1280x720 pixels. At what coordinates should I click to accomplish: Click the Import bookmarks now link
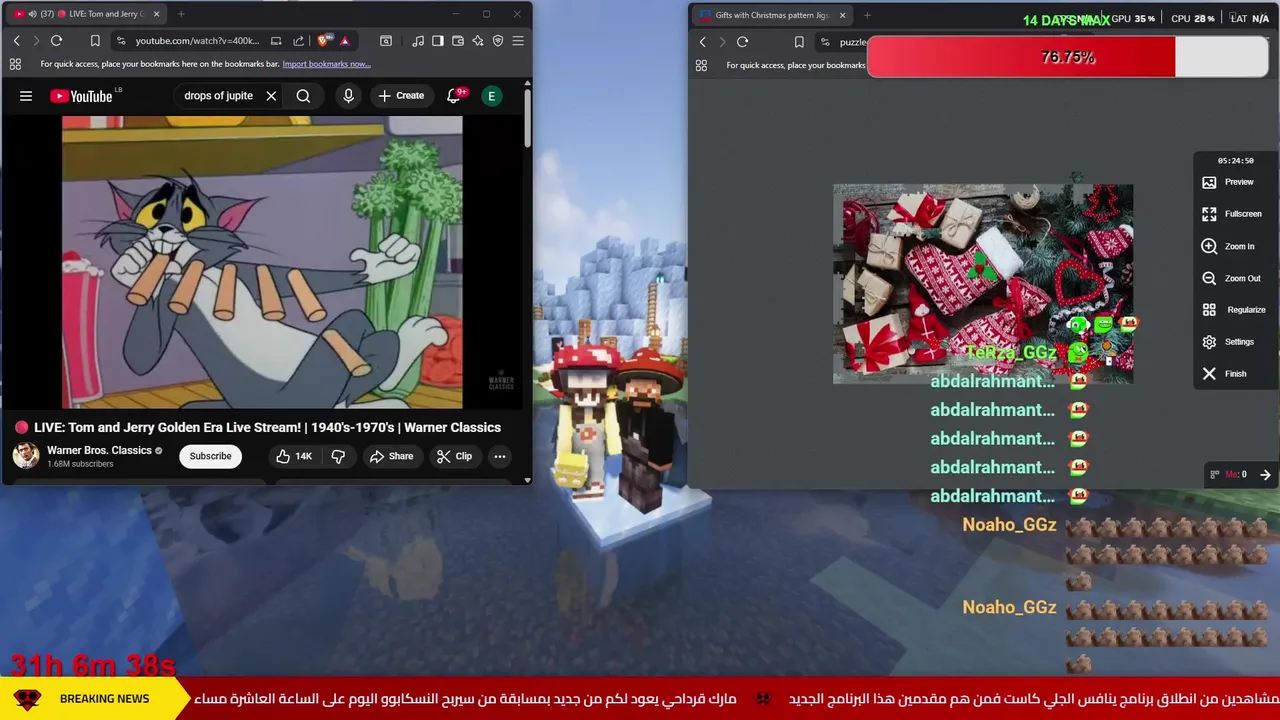tap(326, 64)
